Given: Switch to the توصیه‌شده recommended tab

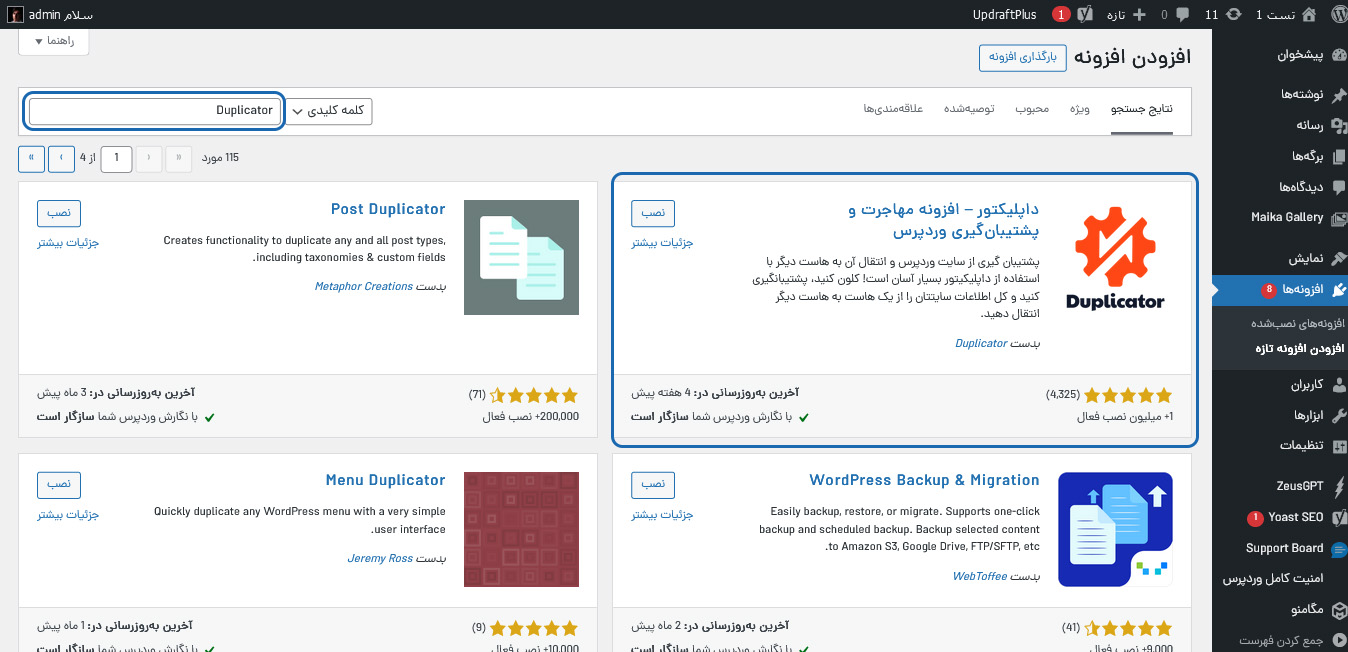Looking at the screenshot, I should click(x=970, y=109).
